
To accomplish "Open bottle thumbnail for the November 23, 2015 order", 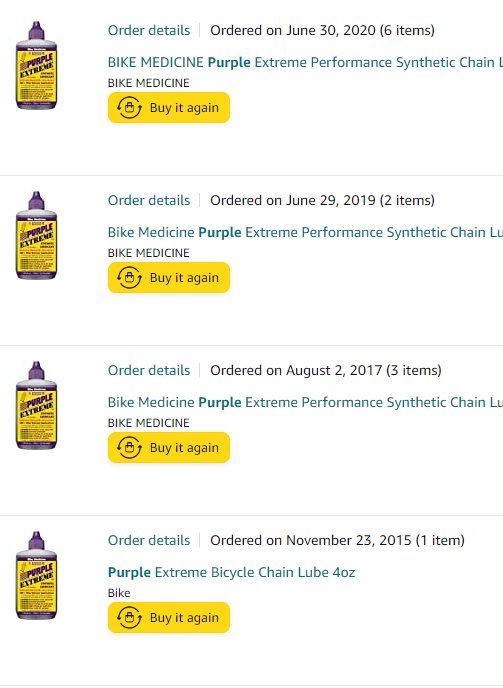I will tap(36, 575).
